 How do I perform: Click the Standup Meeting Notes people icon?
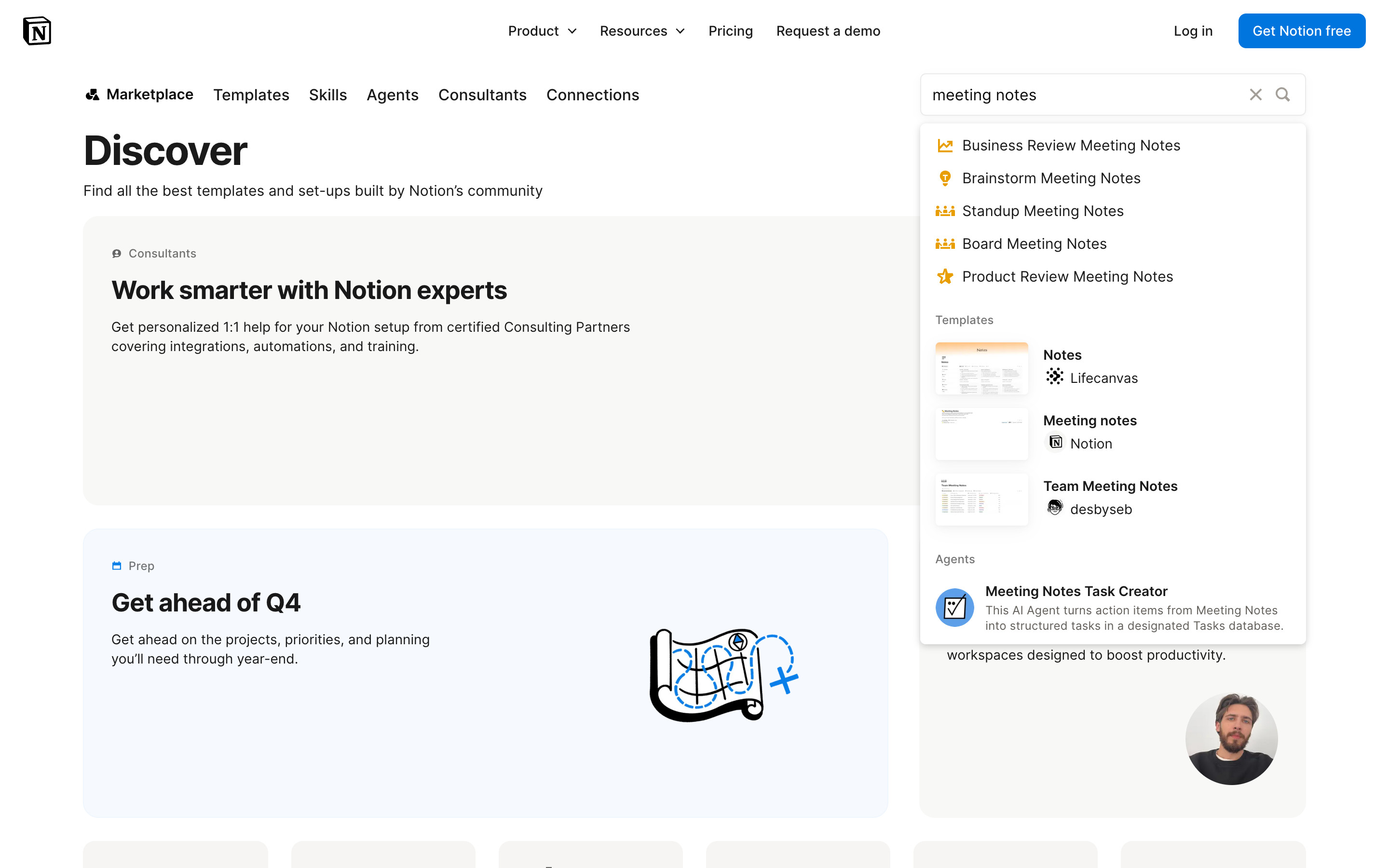pos(945,211)
